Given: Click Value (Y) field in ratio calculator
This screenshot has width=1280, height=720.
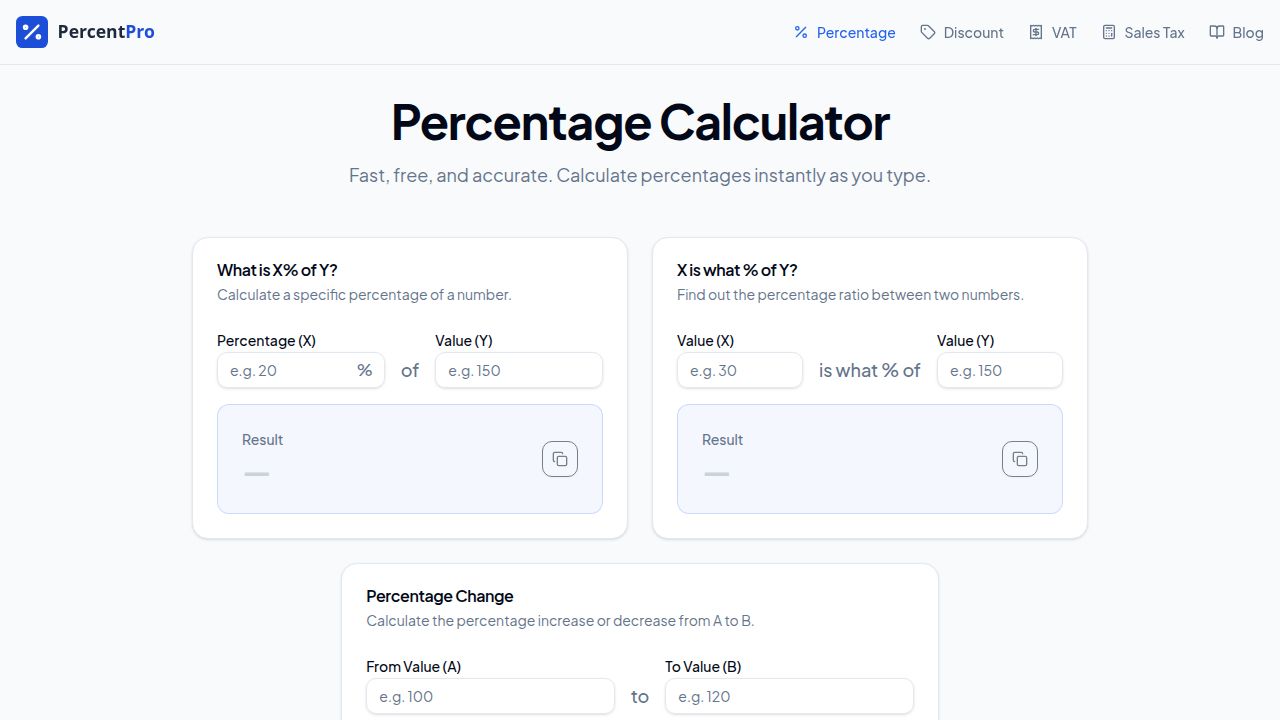Looking at the screenshot, I should tap(1000, 370).
